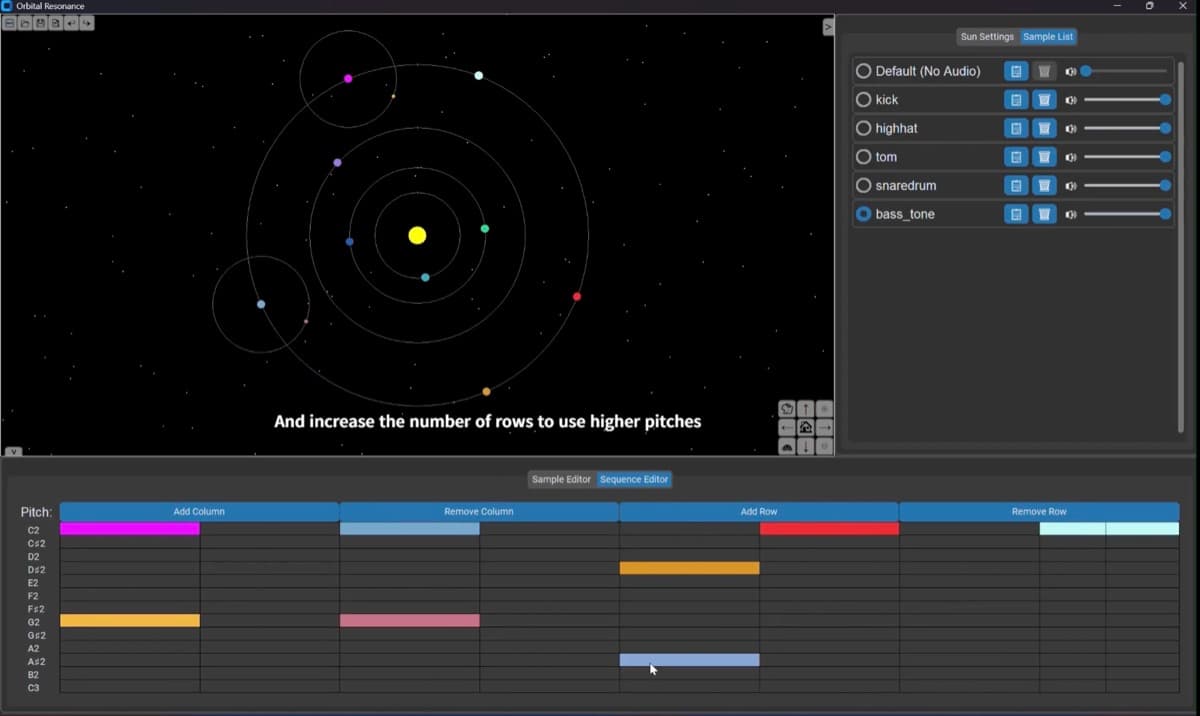
Task: Edit the highhat sample via its edit icon
Action: (1016, 128)
